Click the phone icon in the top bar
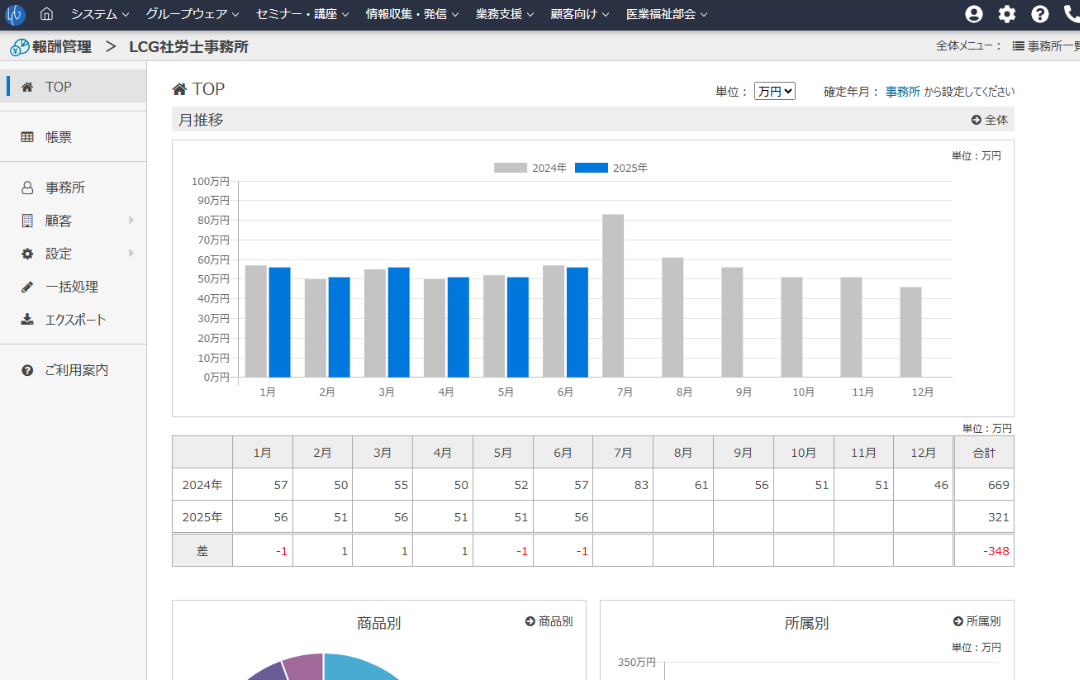The width and height of the screenshot is (1080, 680). (x=1072, y=14)
